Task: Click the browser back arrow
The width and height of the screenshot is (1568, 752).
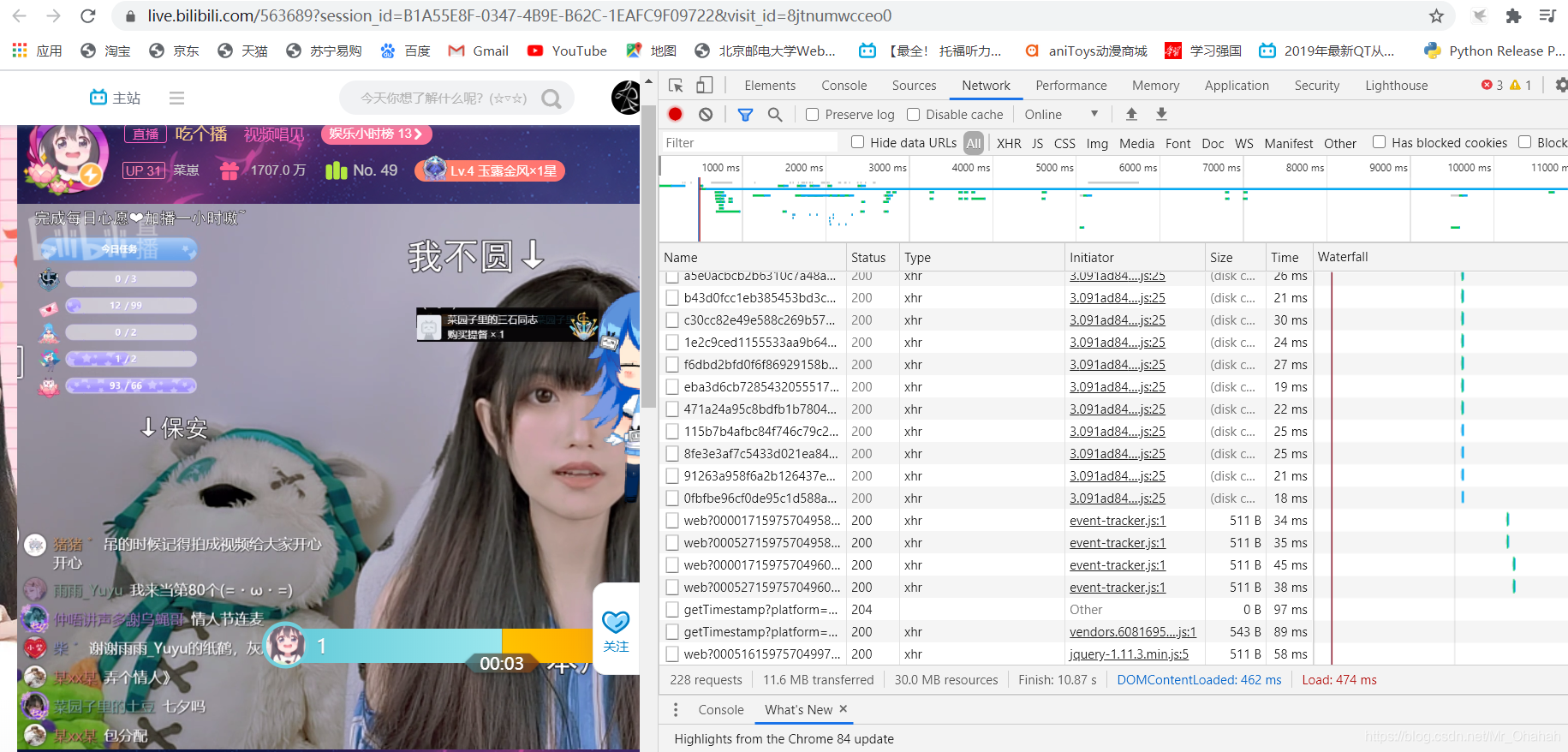Action: [x=20, y=16]
